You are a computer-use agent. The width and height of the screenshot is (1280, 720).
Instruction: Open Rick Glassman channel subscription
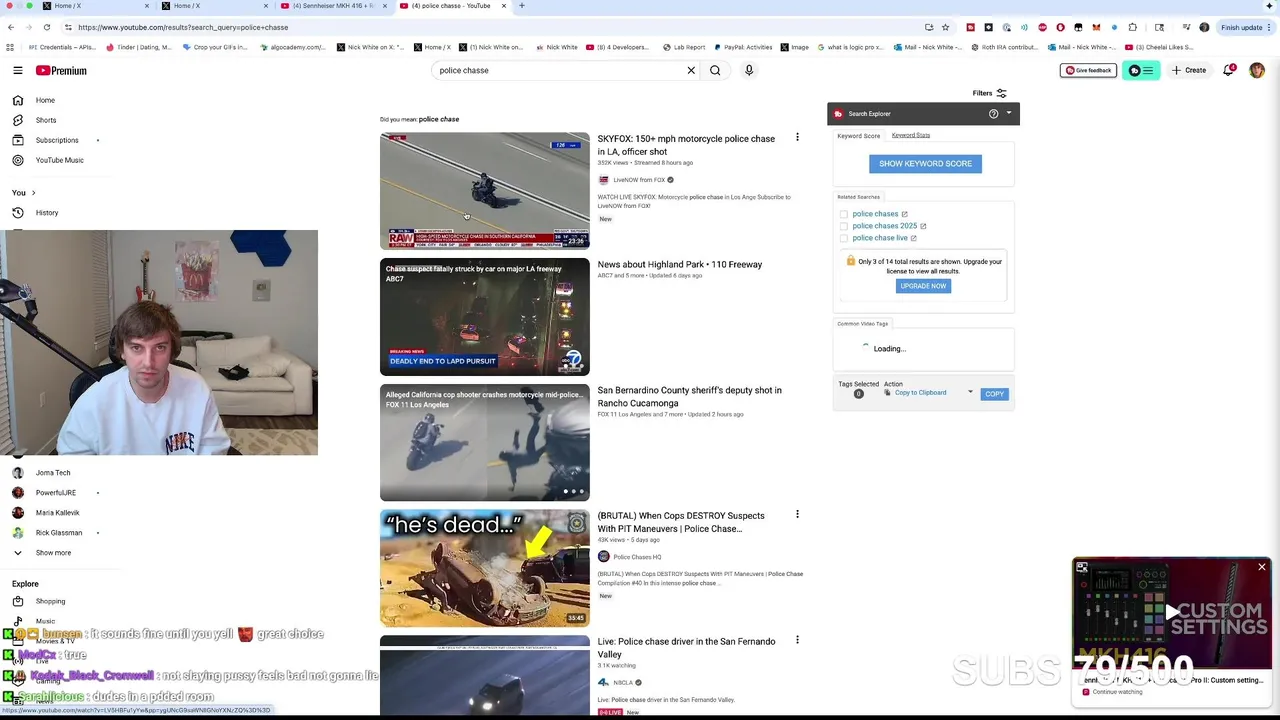[59, 533]
